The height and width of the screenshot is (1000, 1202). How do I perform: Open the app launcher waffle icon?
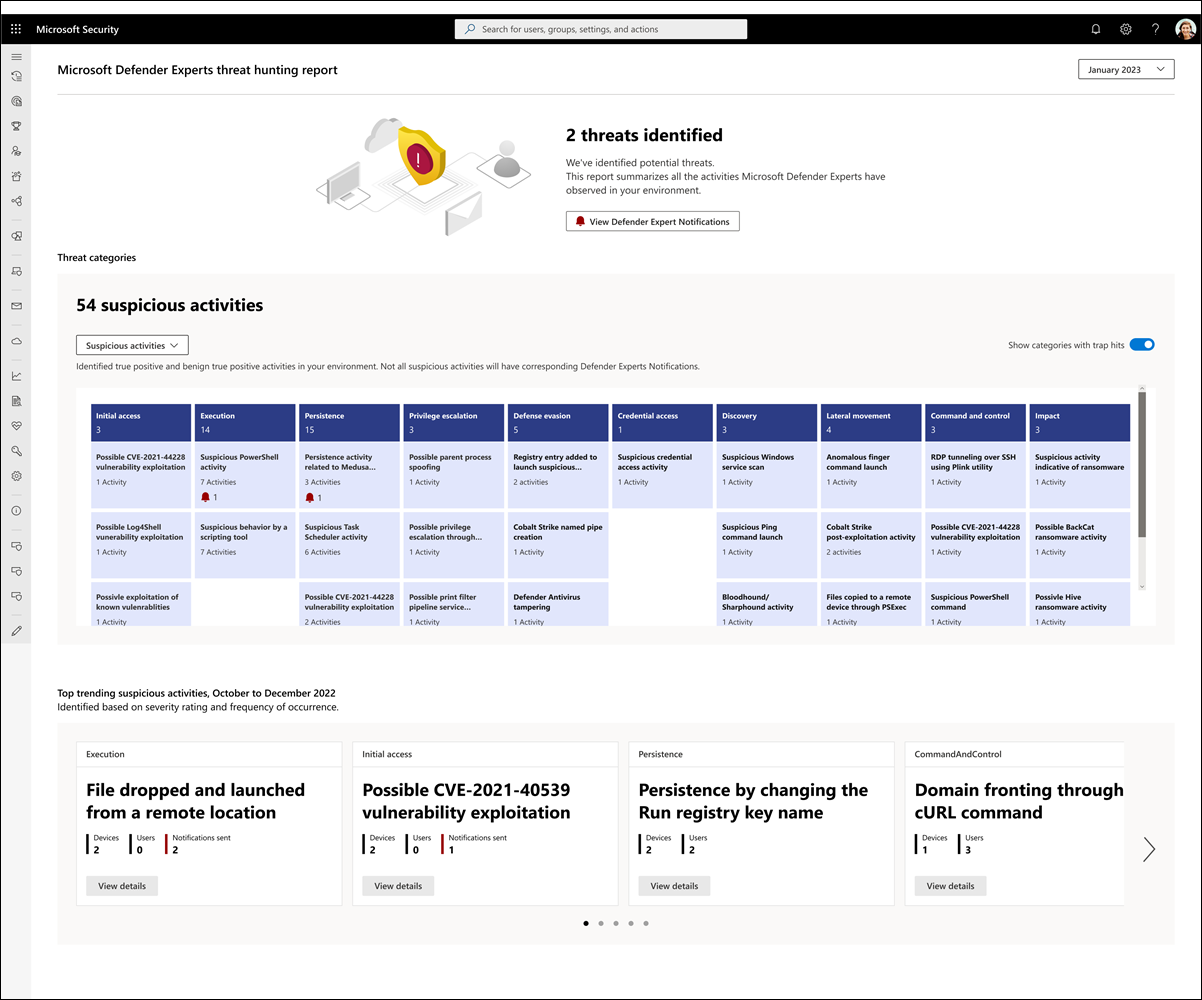pyautogui.click(x=16, y=29)
